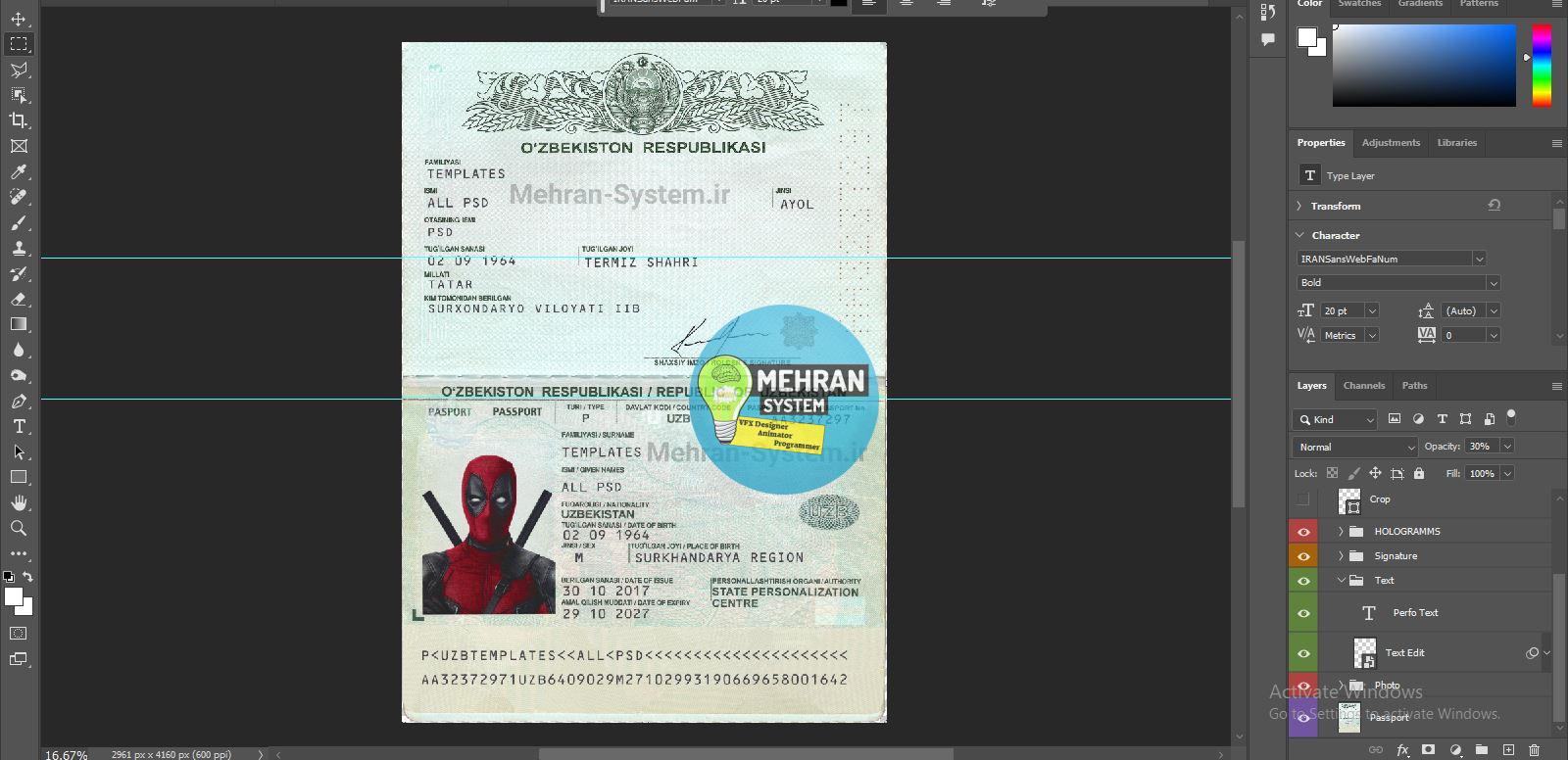The height and width of the screenshot is (760, 1568).
Task: Add a layer mask
Action: click(x=1429, y=750)
